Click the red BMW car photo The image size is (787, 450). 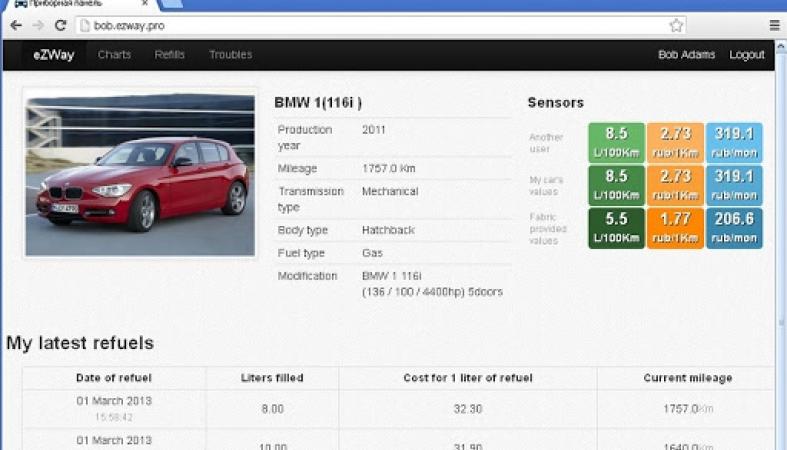pos(140,174)
